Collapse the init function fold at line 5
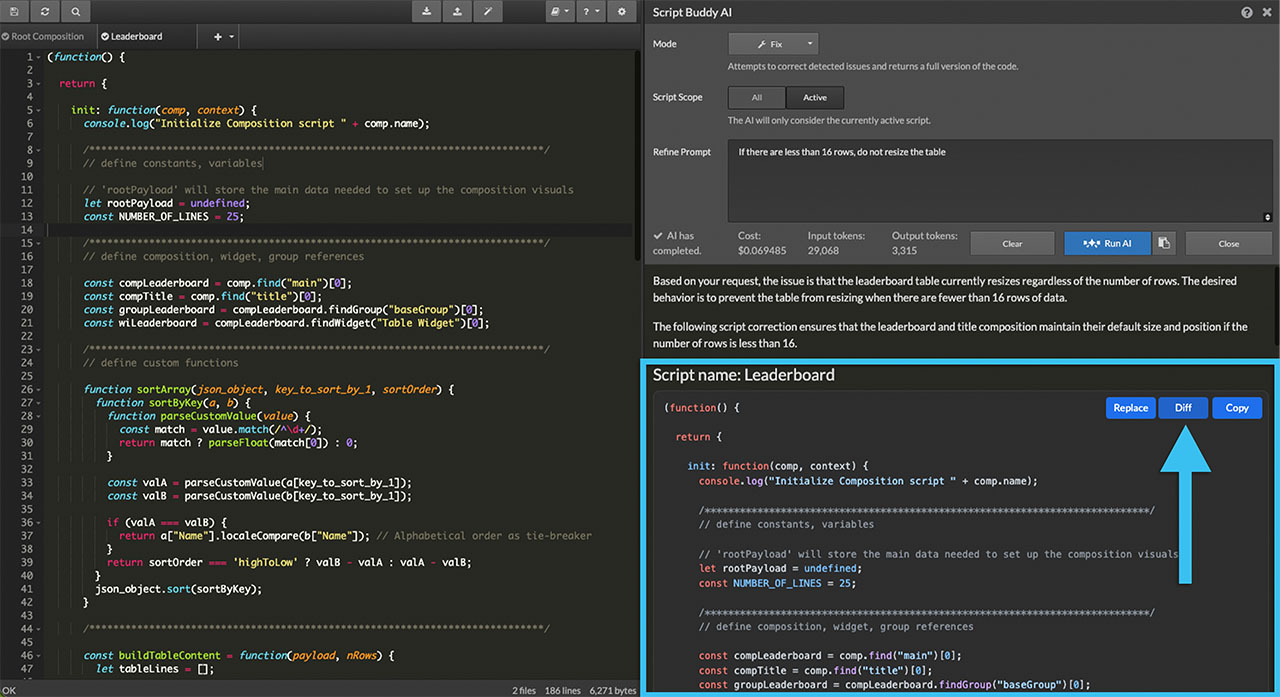The image size is (1280, 697). click(39, 110)
